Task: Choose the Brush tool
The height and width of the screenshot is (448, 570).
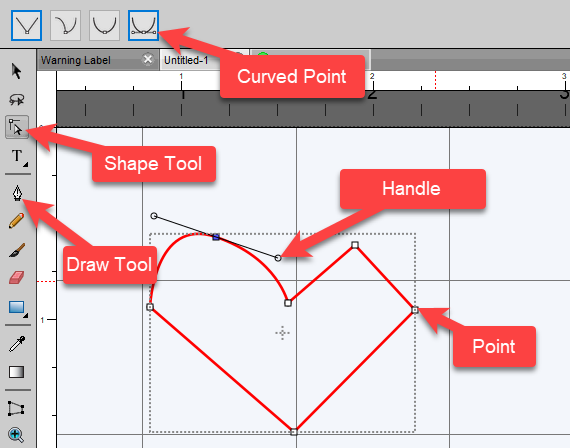Action: tap(17, 250)
